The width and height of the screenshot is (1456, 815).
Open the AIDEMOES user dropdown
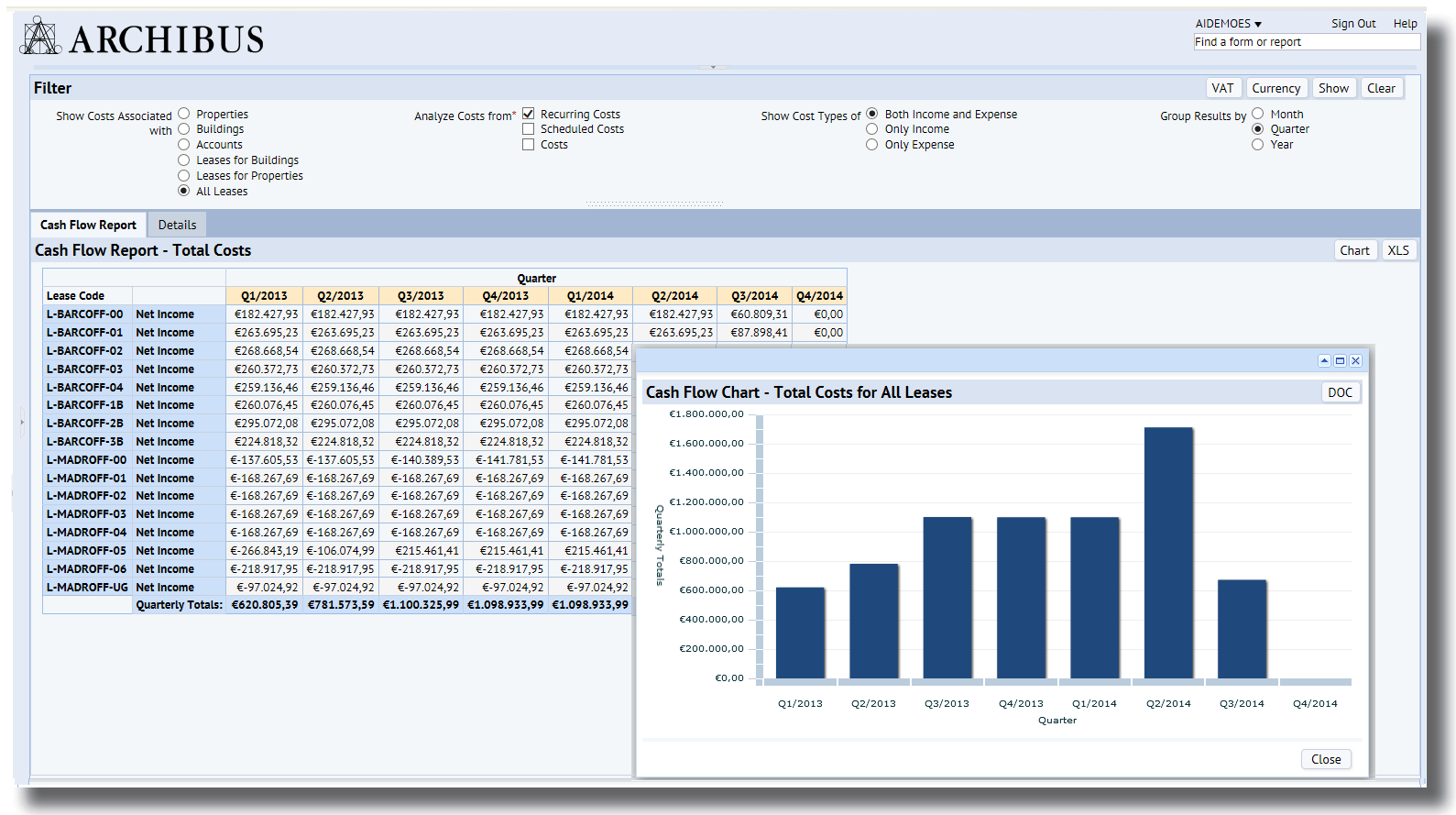click(x=1228, y=24)
